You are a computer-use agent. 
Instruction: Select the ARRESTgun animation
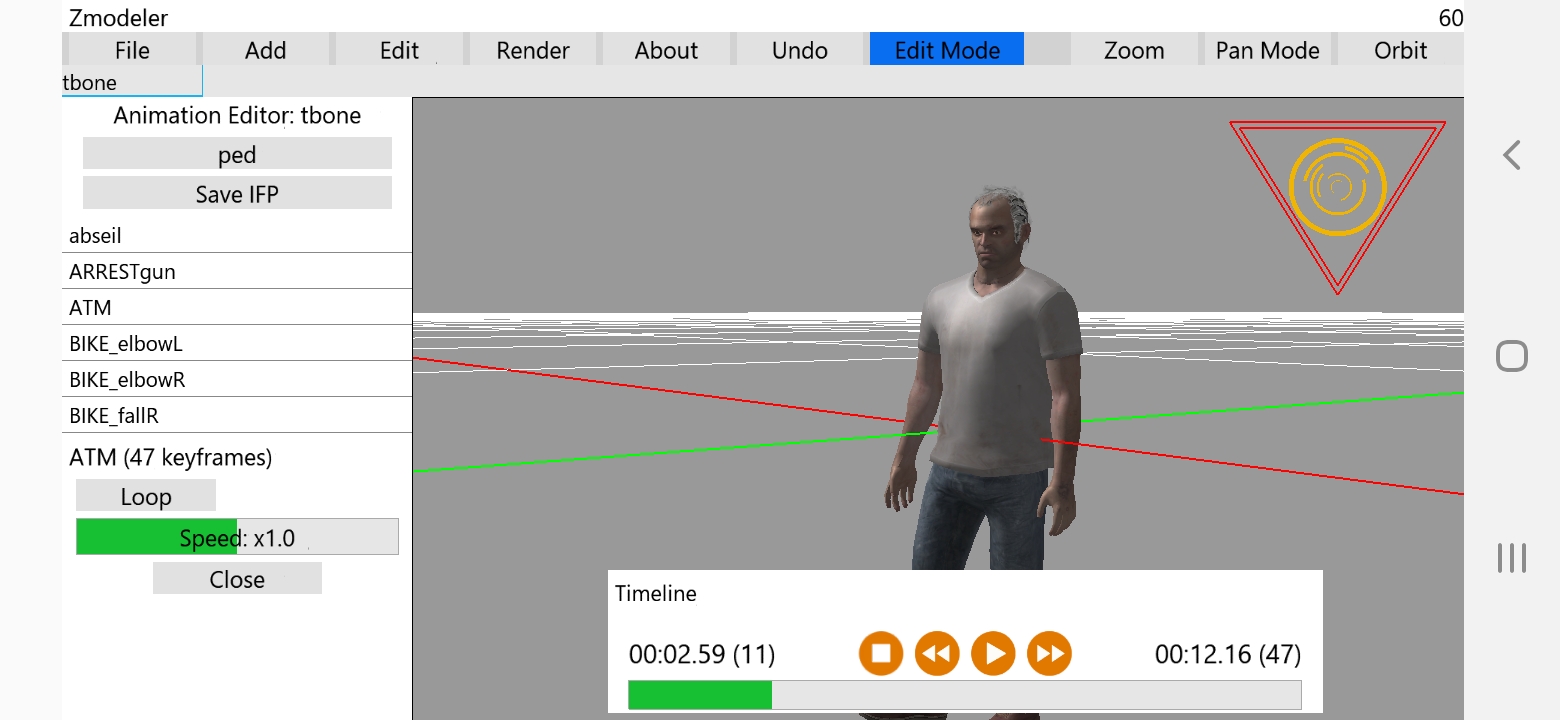coord(237,271)
